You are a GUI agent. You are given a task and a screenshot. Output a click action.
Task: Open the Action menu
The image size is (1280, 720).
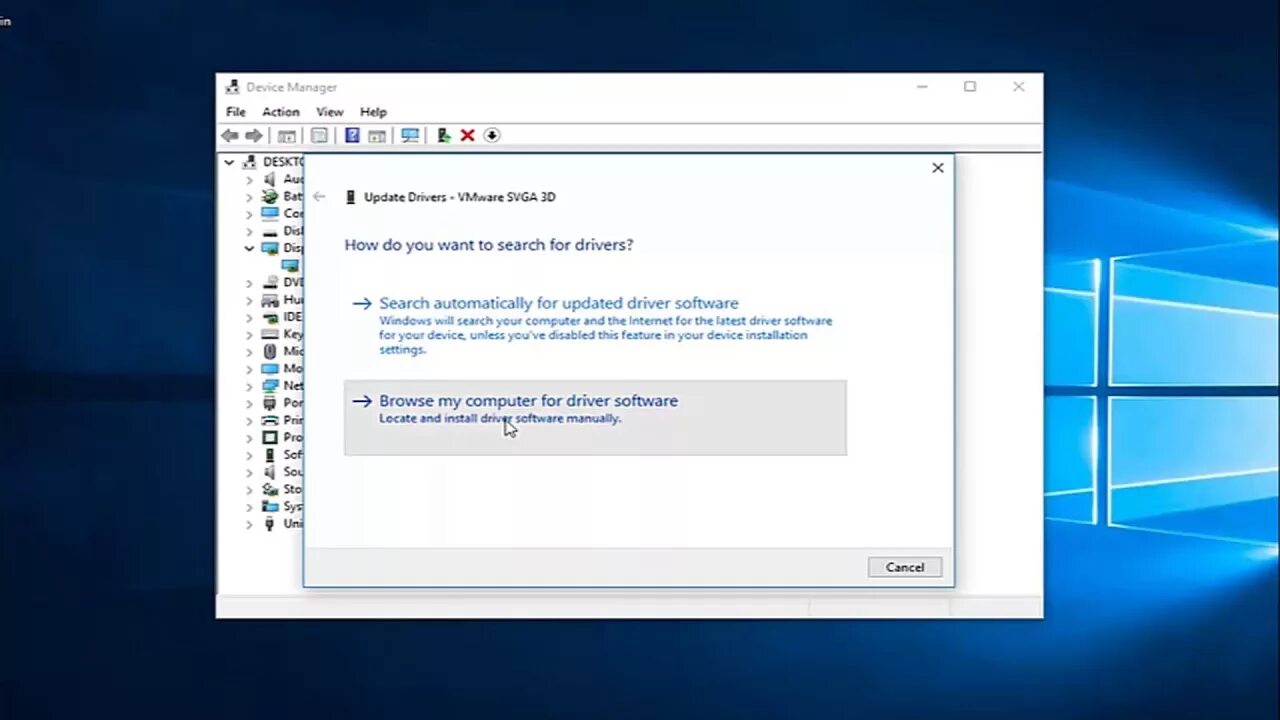281,112
